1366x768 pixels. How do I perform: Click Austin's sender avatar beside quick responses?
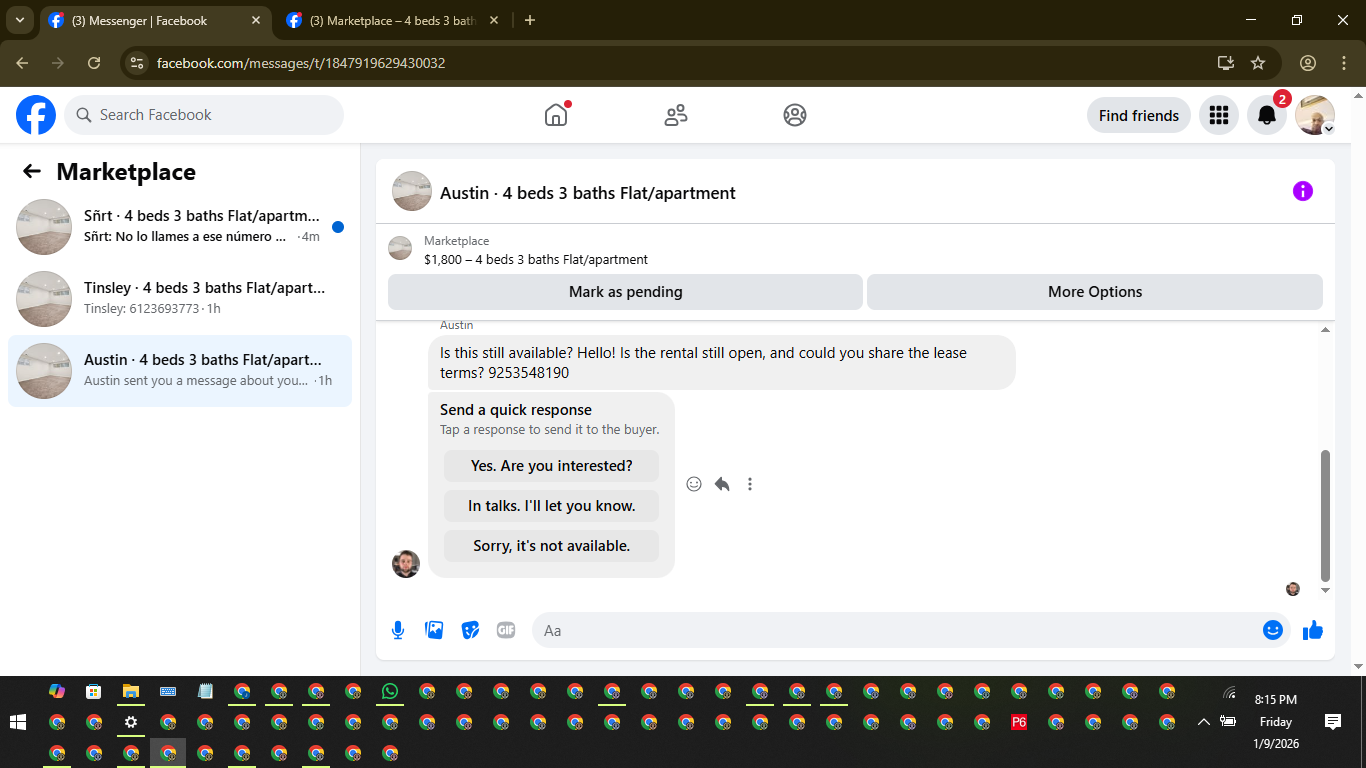point(406,564)
